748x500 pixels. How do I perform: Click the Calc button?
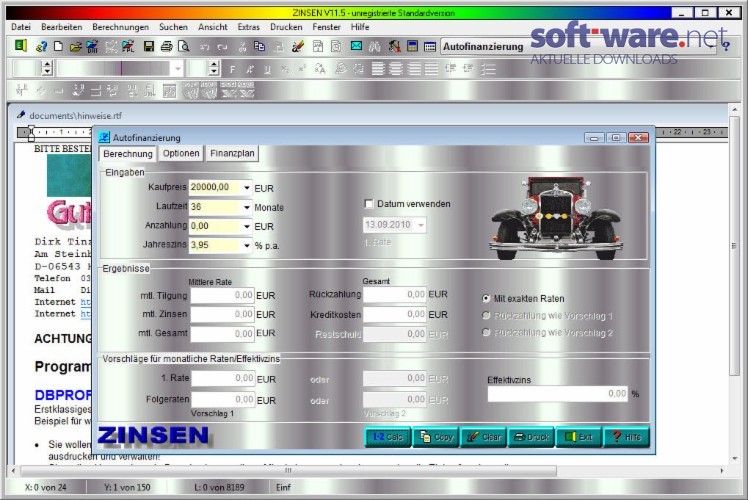pyautogui.click(x=388, y=437)
